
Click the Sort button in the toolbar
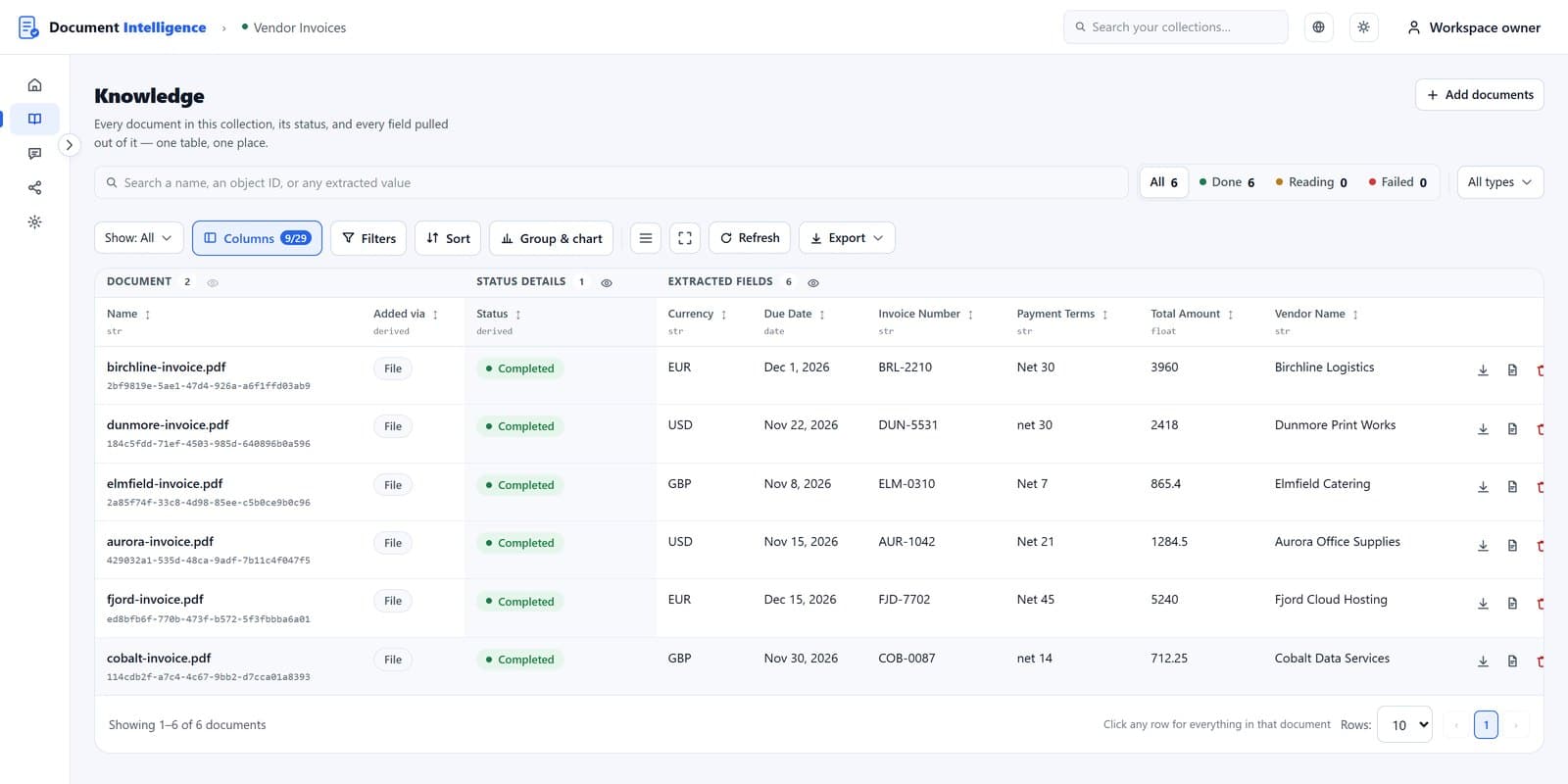(x=448, y=238)
